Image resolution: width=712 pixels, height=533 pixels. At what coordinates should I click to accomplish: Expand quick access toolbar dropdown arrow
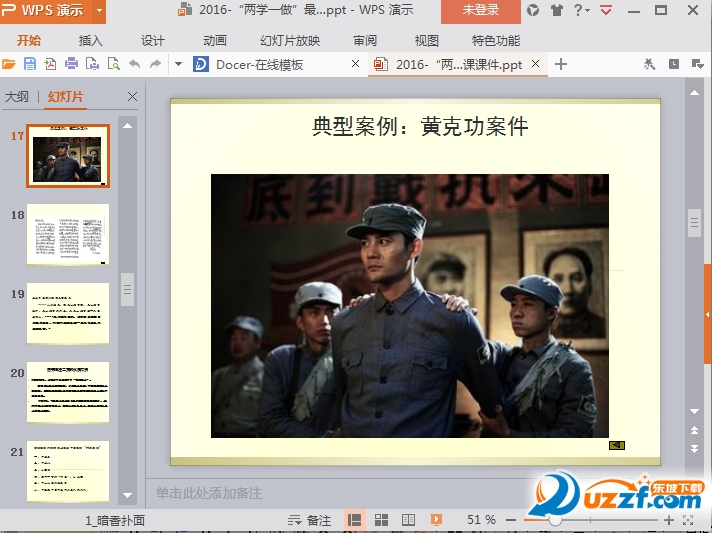click(x=178, y=64)
